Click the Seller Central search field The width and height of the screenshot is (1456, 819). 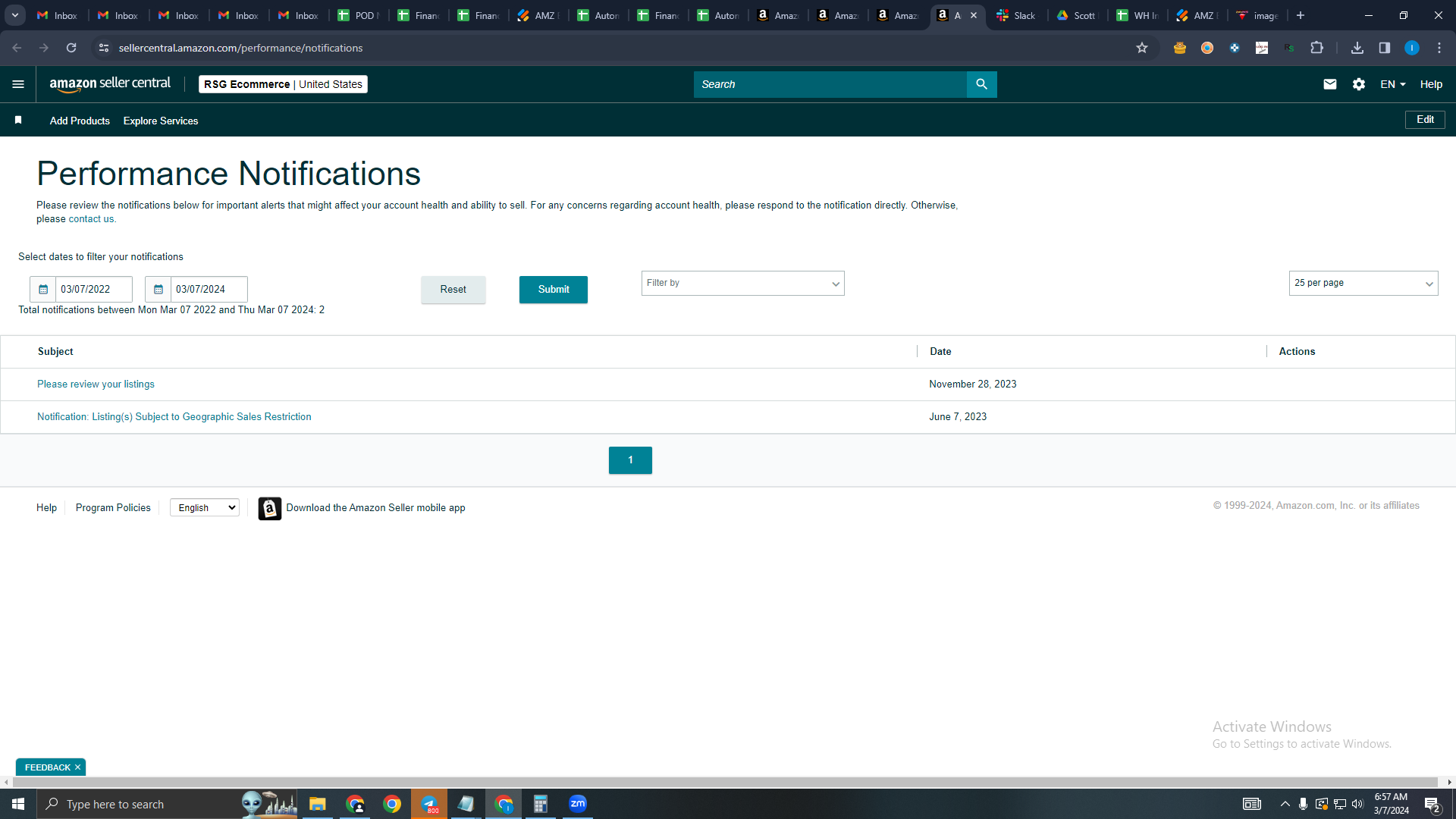tap(830, 84)
